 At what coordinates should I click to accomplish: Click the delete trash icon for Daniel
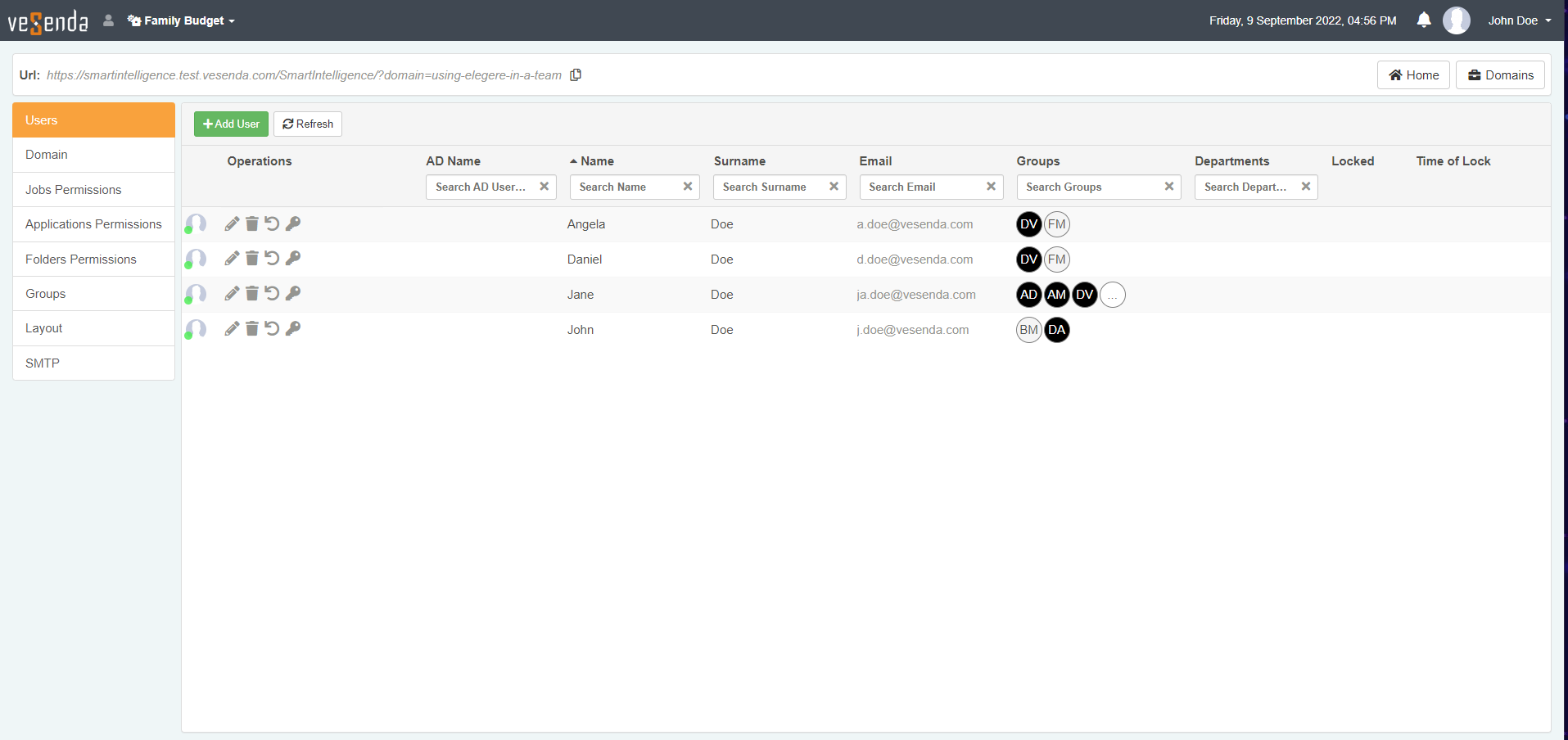(252, 259)
